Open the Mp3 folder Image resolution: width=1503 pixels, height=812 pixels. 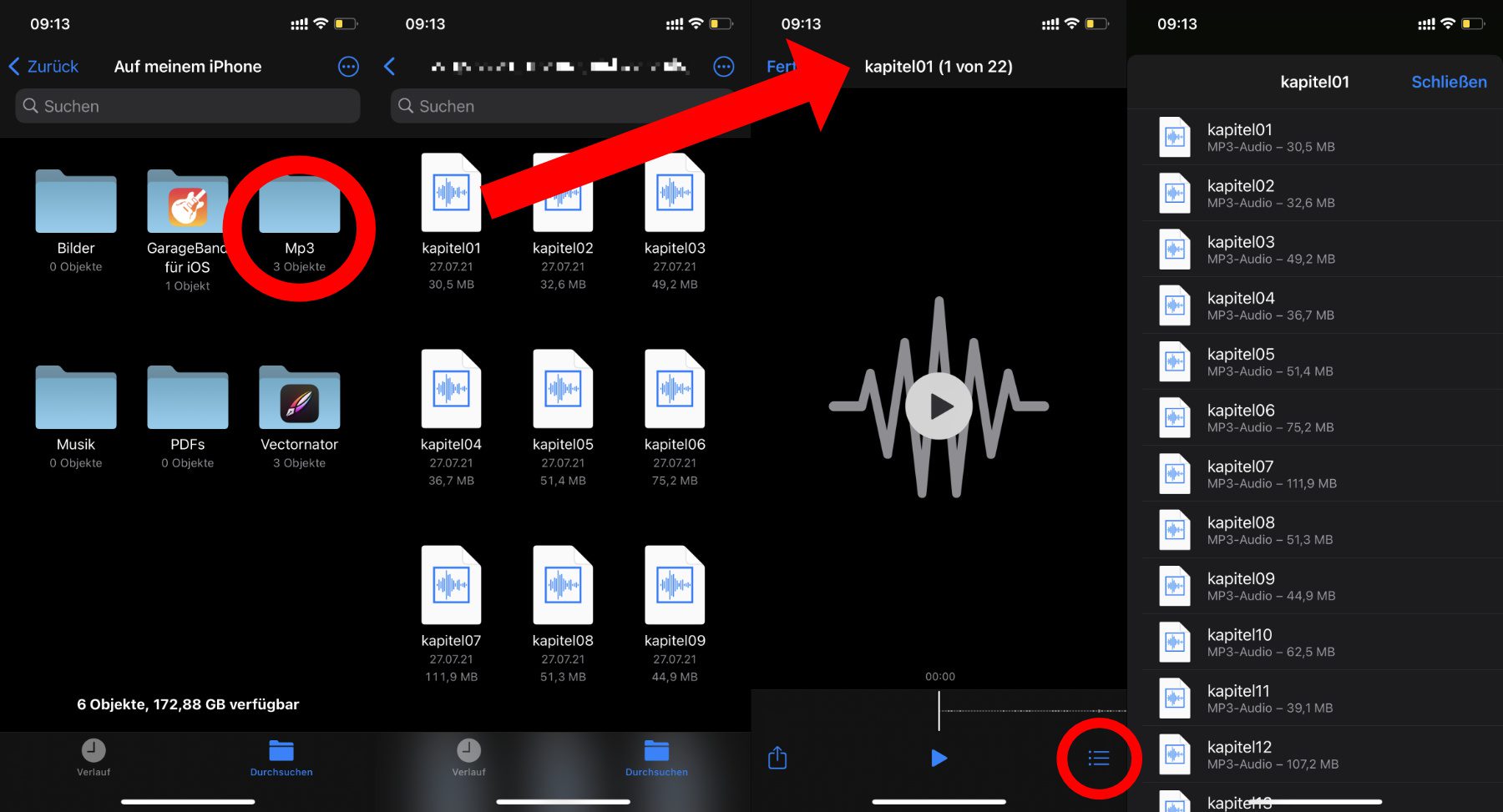pos(299,202)
